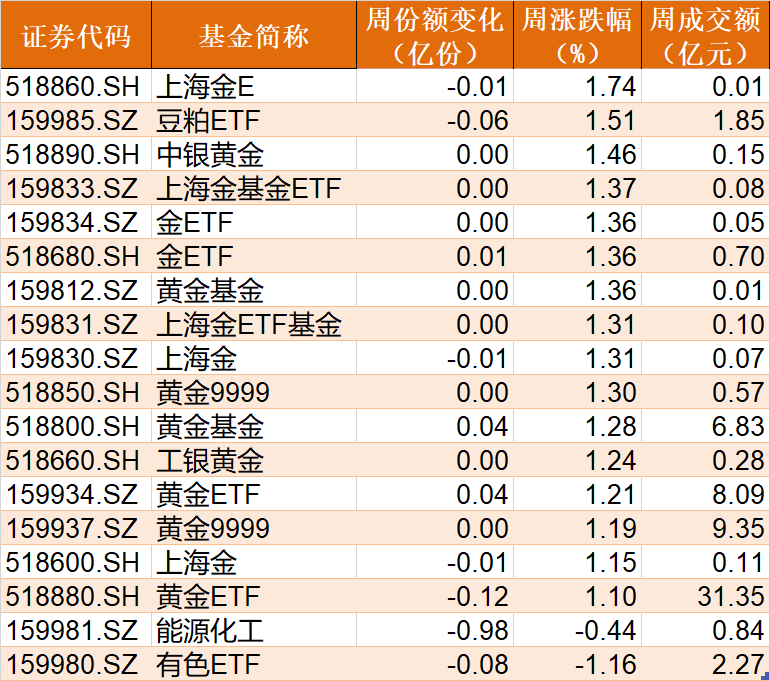Click weekly change value 1.15

[x=611, y=562]
